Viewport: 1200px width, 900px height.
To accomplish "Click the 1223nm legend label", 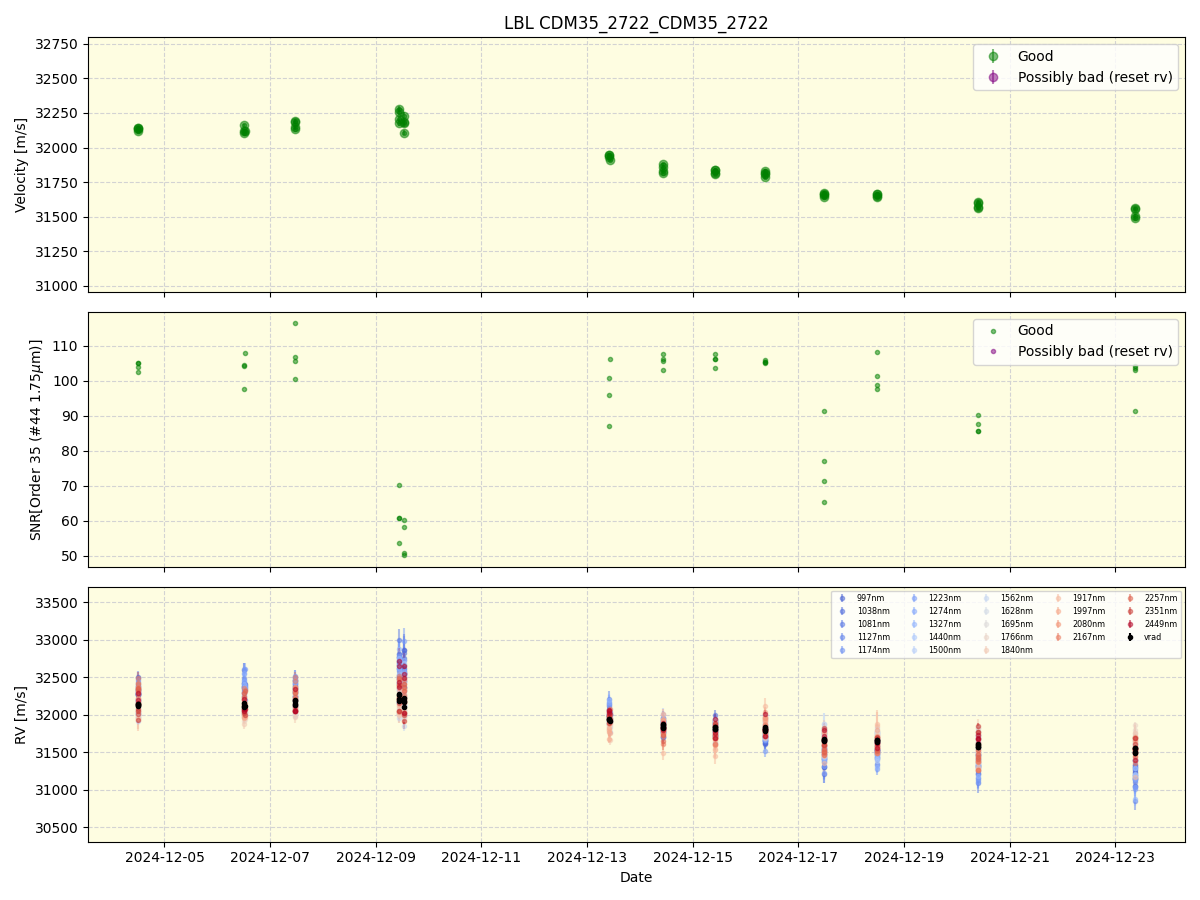I will [945, 598].
